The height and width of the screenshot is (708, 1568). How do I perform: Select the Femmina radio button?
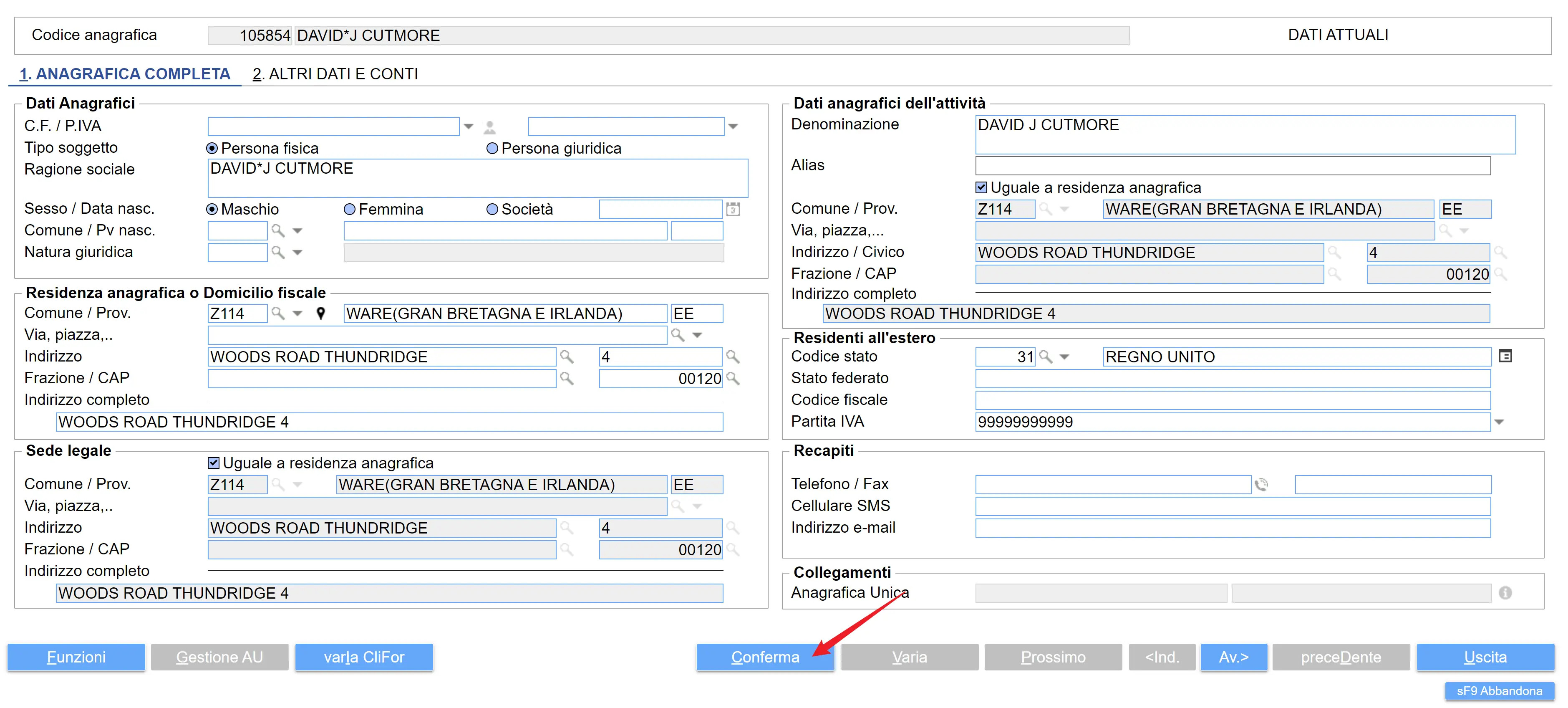349,210
